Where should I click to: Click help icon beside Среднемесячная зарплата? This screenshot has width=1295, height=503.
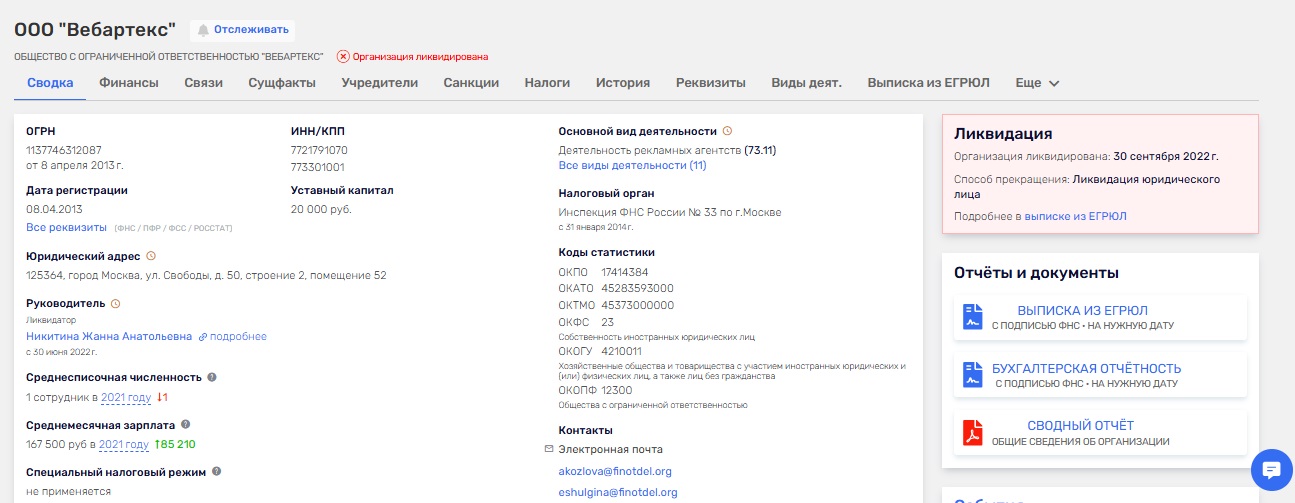[186, 425]
